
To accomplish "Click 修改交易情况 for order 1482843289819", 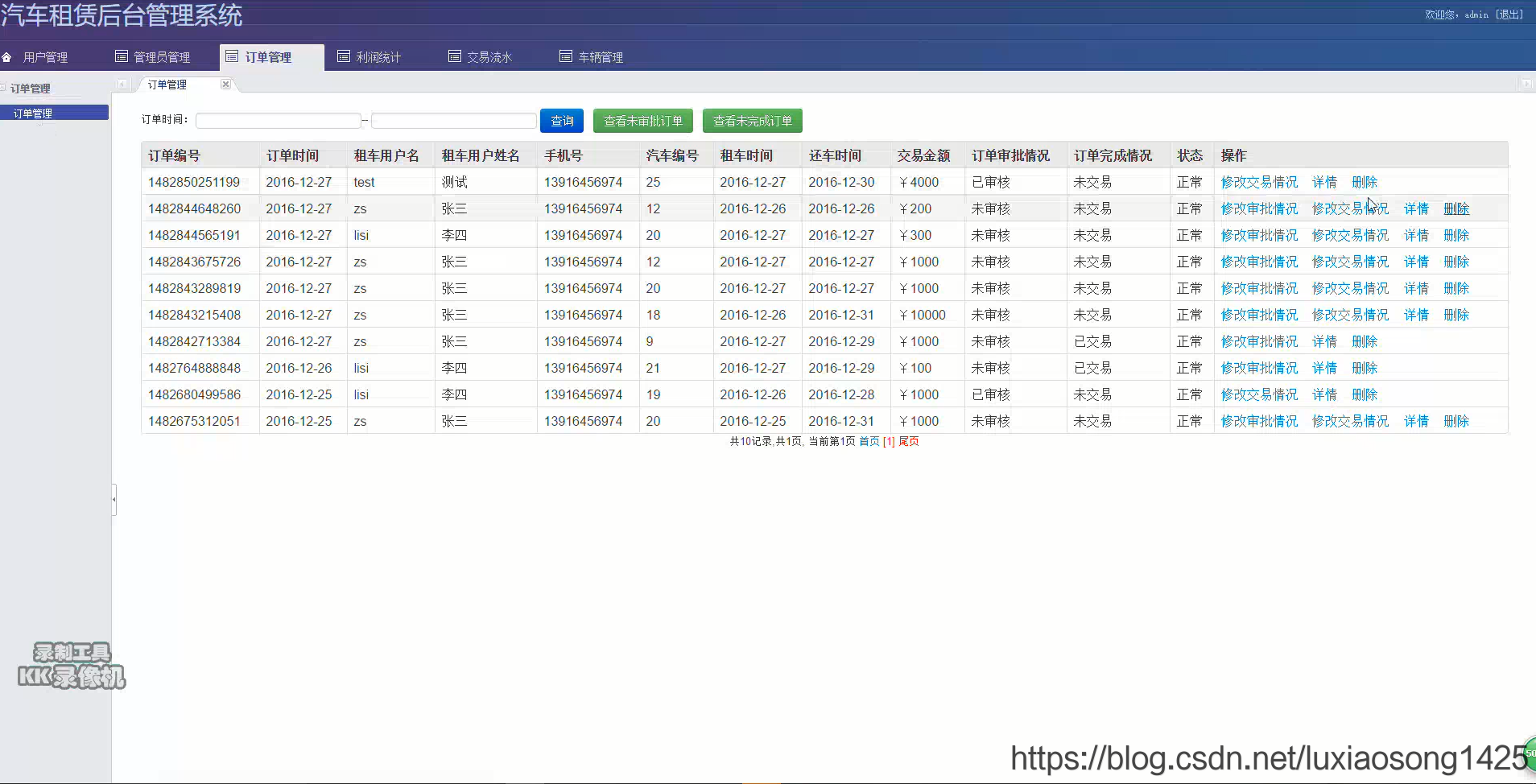I will 1350,288.
